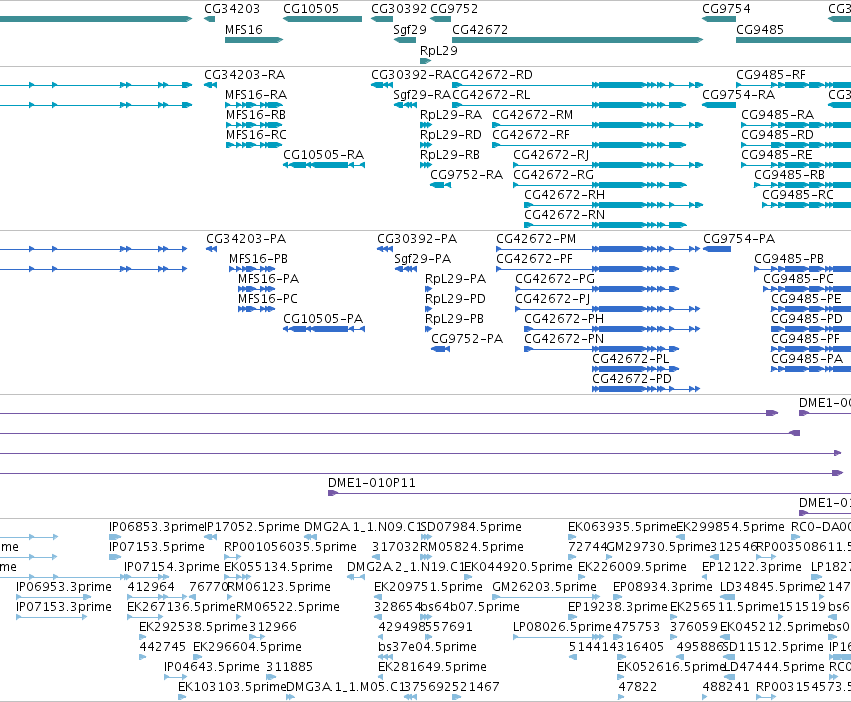Click the RpL29 gene label
The image size is (851, 702).
pyautogui.click(x=439, y=50)
